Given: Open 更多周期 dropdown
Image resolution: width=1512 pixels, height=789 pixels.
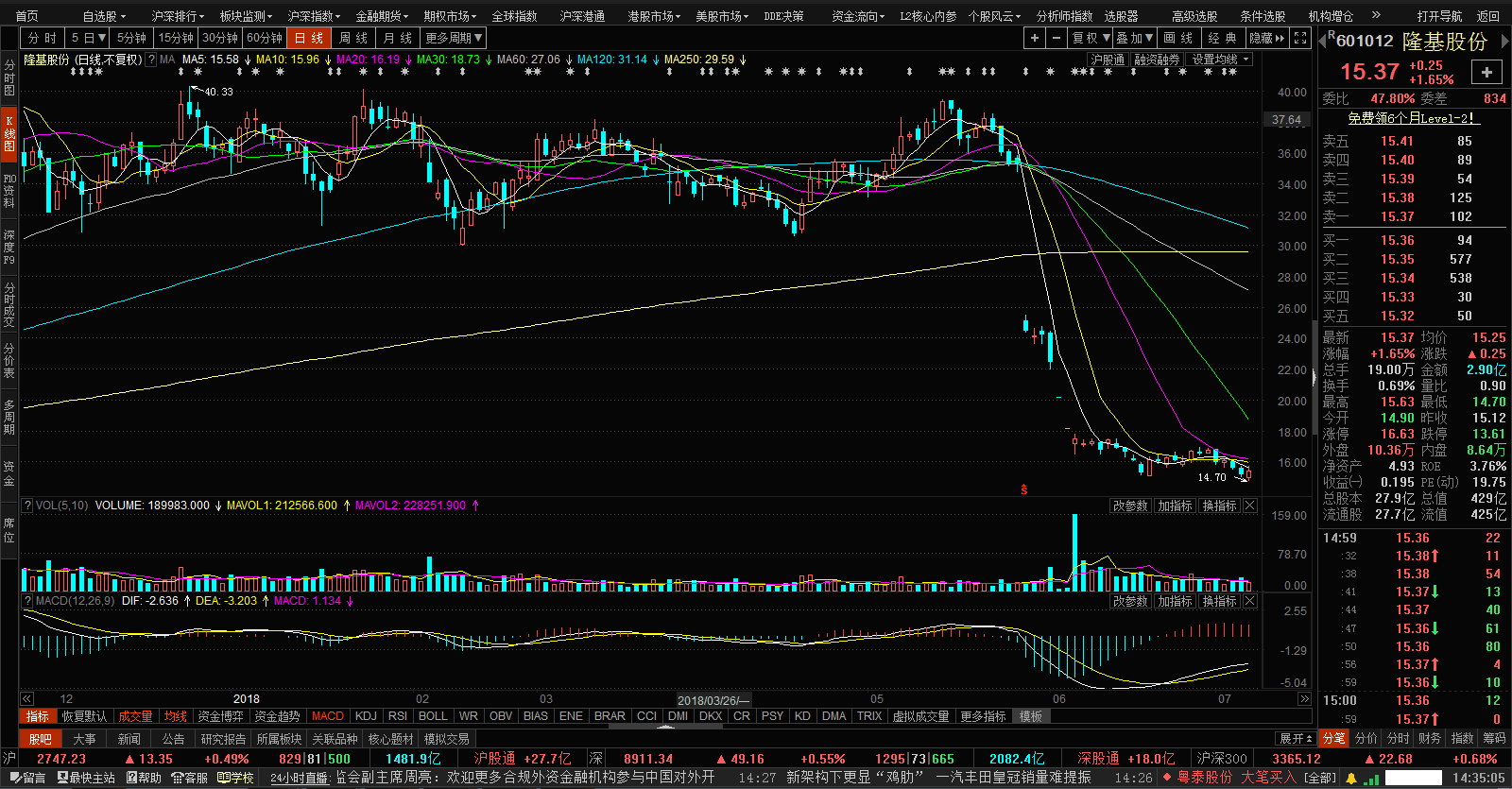Looking at the screenshot, I should (454, 38).
